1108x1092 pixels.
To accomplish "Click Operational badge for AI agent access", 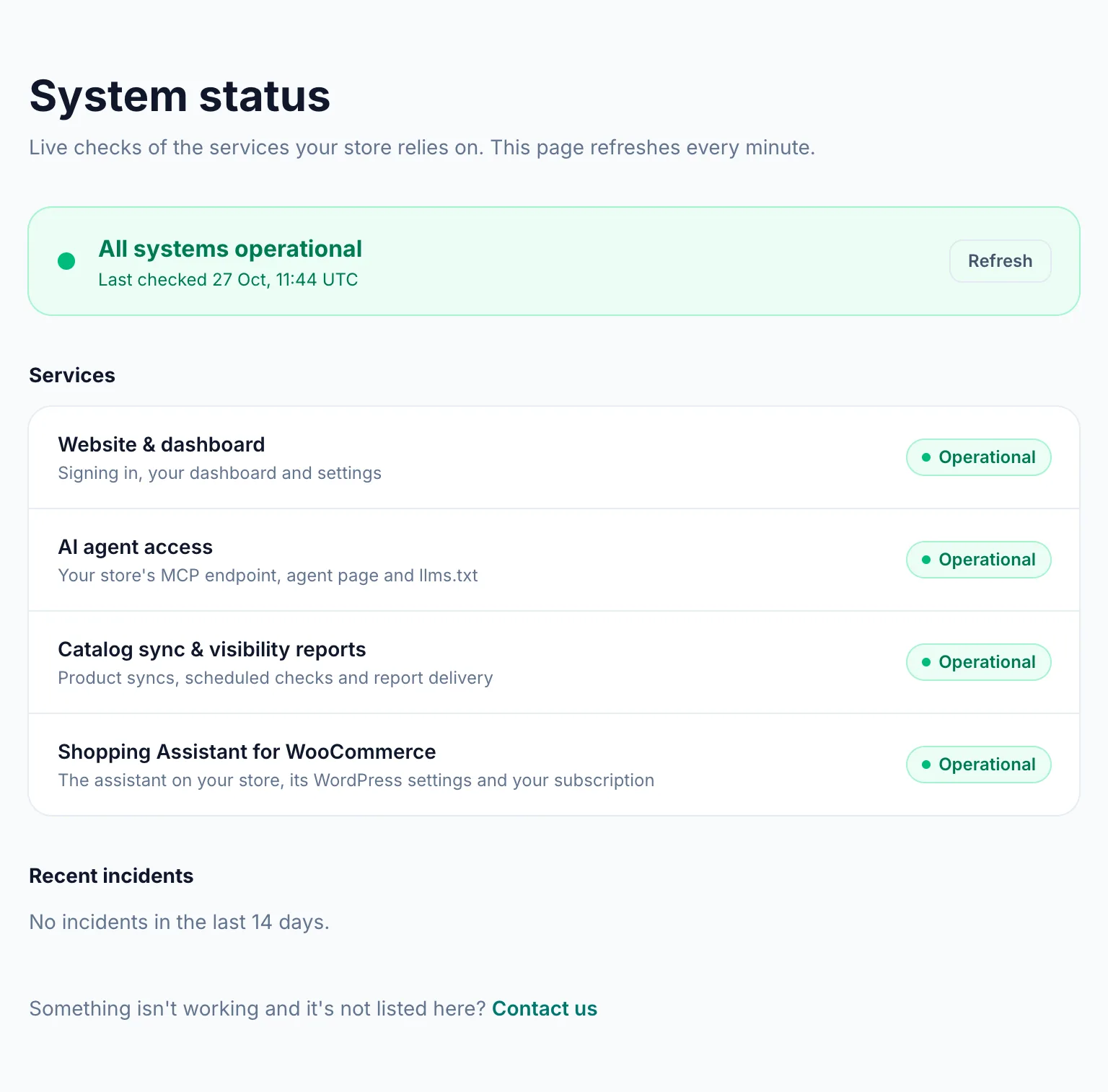I will pos(978,560).
